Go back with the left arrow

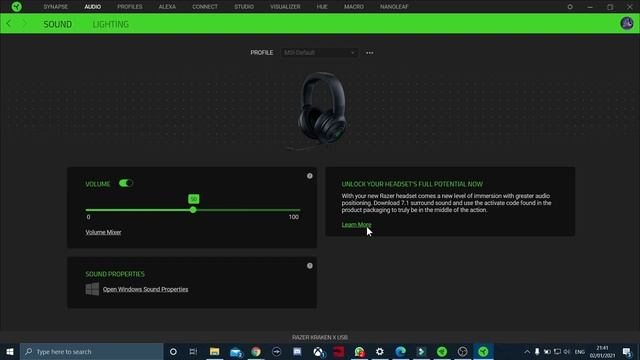pyautogui.click(x=9, y=24)
